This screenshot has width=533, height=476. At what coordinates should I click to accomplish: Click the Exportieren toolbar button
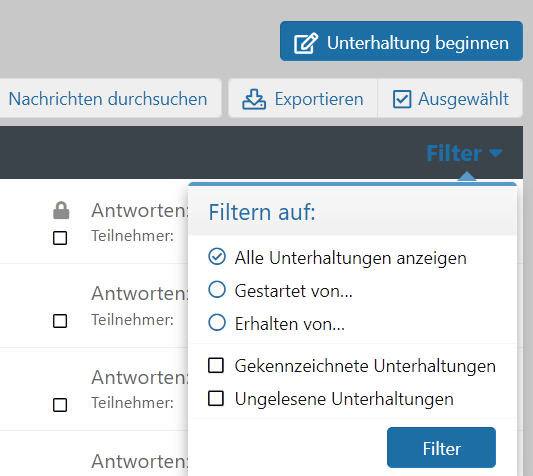pyautogui.click(x=303, y=98)
